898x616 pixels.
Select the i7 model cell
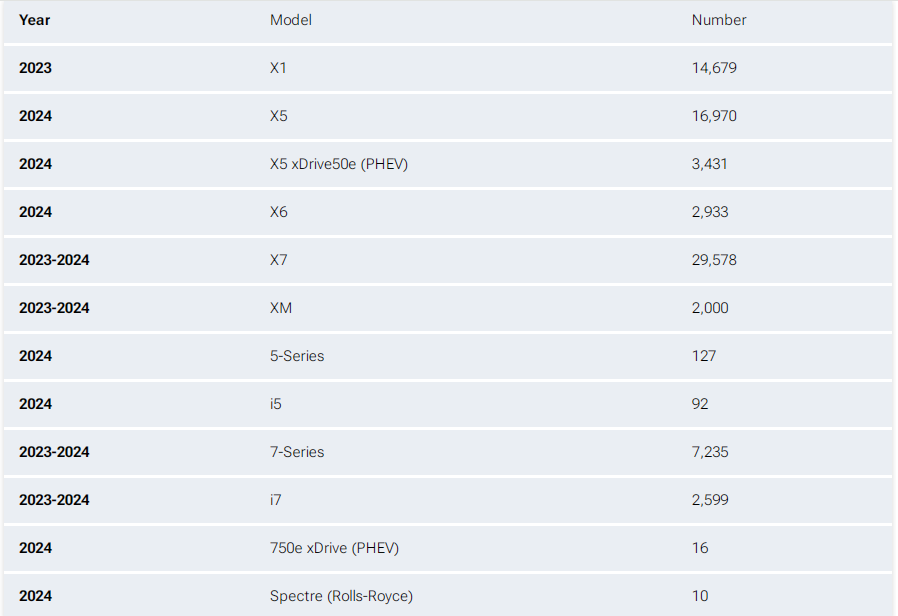coord(276,500)
